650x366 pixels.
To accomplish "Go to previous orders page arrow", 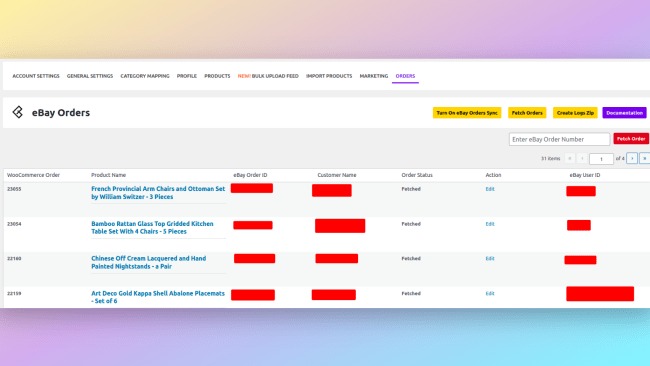I will 582,158.
